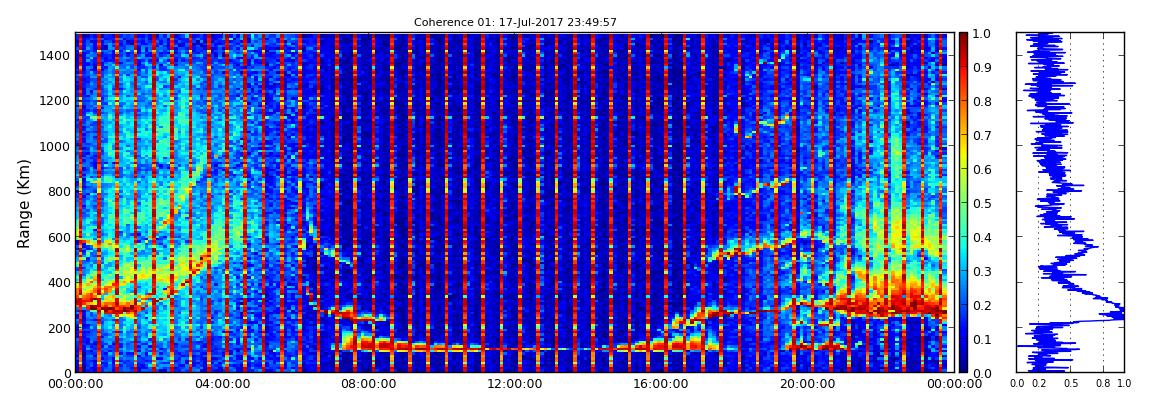Click the 1200 range axis tick label

(x=54, y=100)
